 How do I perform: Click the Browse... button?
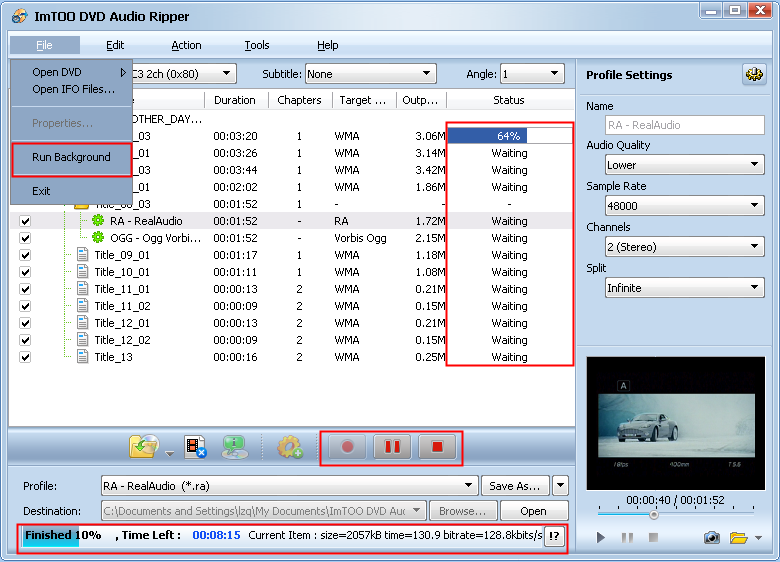pyautogui.click(x=462, y=510)
